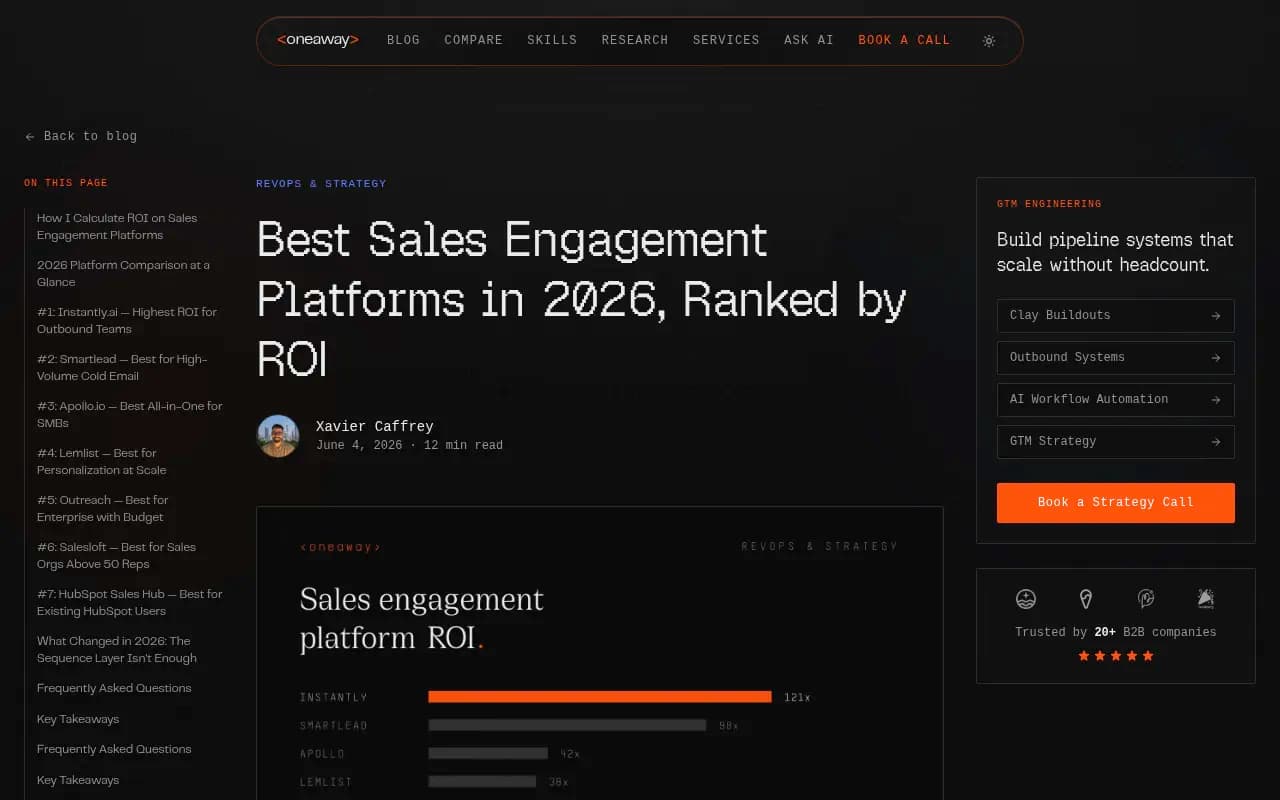Click the LEMLIST ROI bar
Image resolution: width=1280 pixels, height=800 pixels.
point(482,781)
